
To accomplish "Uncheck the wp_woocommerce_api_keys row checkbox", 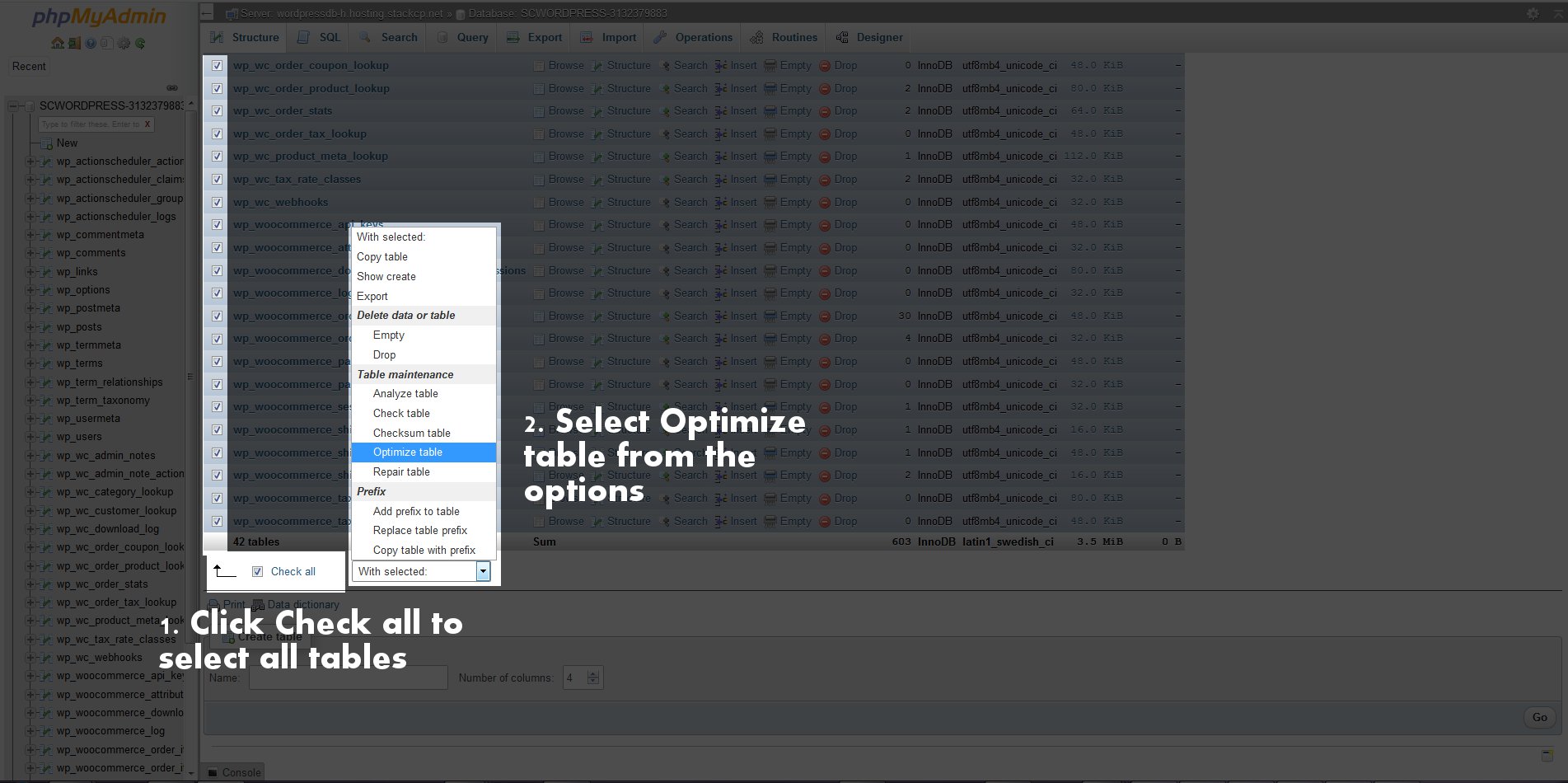I will [x=218, y=225].
